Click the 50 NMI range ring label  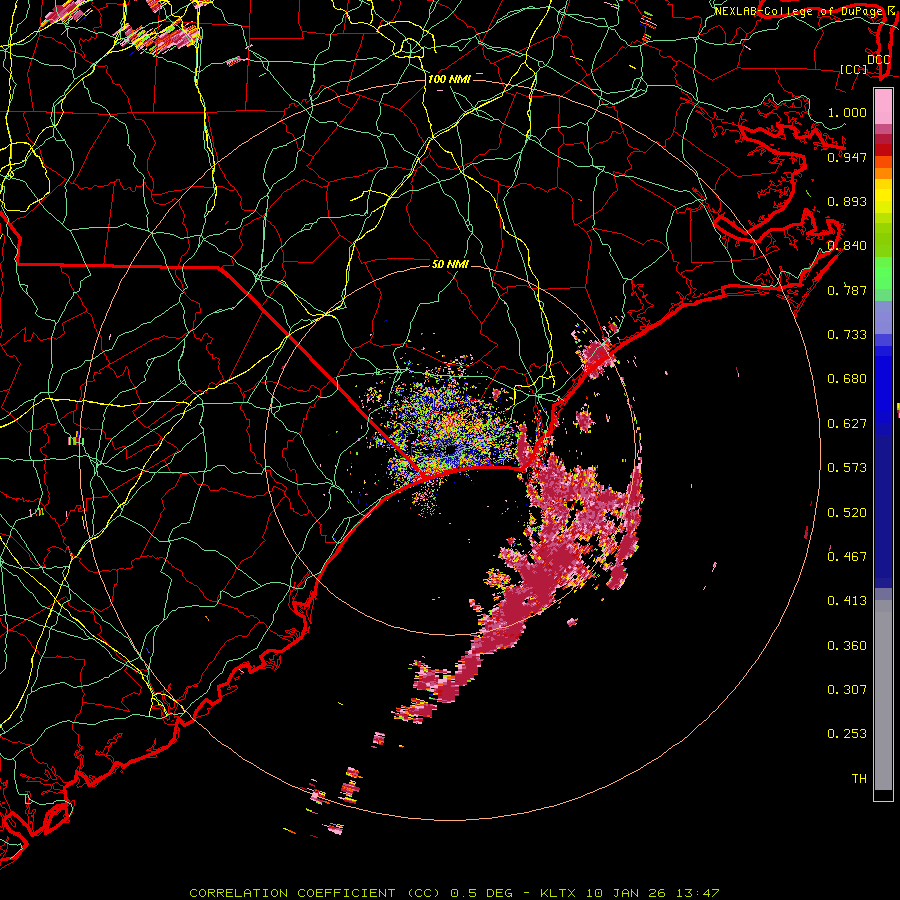coord(450,264)
